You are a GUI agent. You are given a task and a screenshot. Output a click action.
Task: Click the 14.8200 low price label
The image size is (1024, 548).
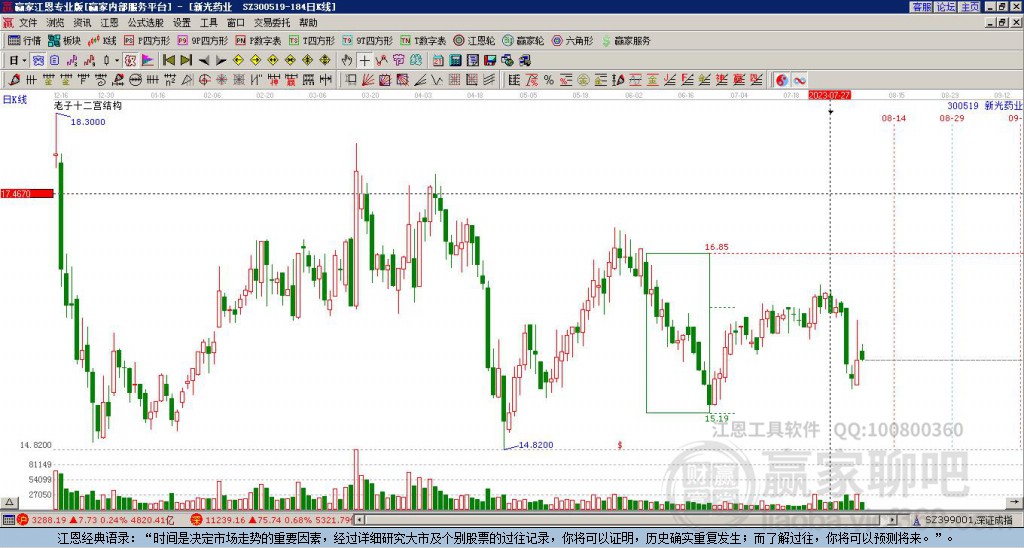pyautogui.click(x=536, y=445)
